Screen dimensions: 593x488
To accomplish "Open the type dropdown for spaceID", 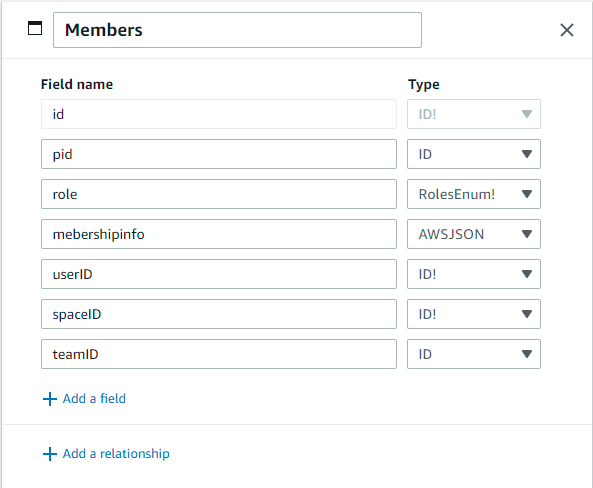I will [x=474, y=314].
